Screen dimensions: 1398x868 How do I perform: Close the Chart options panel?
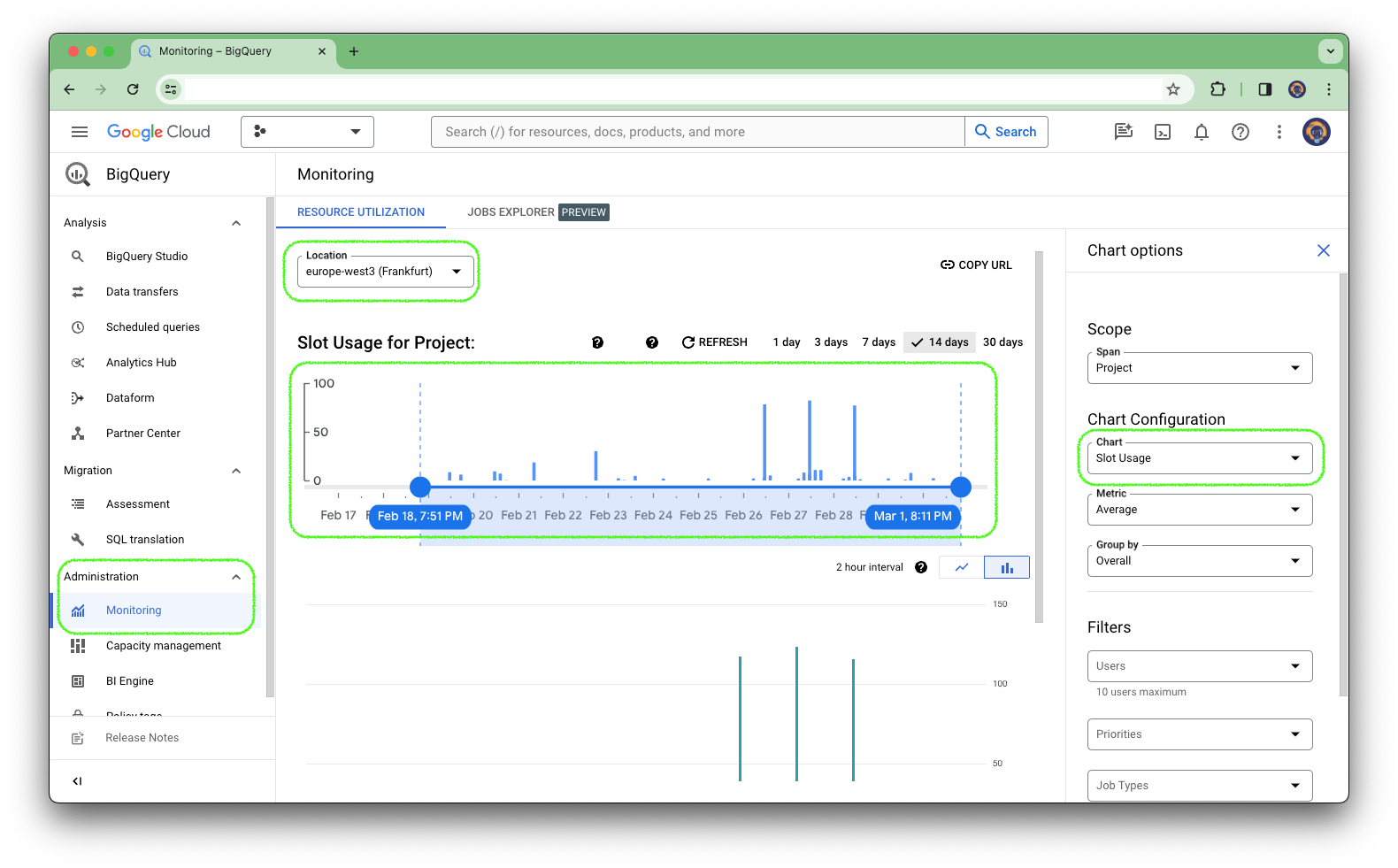(1324, 250)
